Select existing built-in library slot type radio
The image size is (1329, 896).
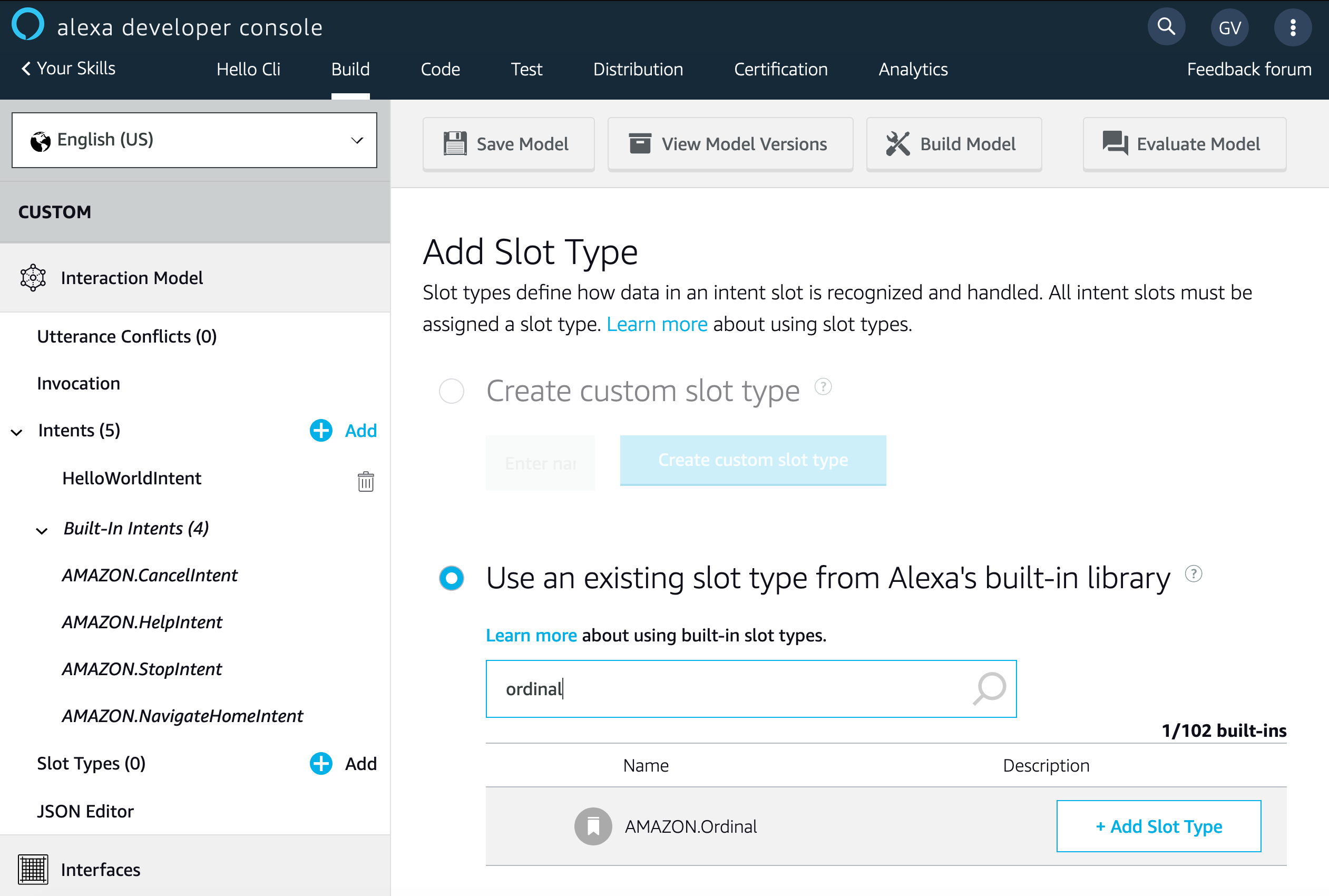pos(452,578)
